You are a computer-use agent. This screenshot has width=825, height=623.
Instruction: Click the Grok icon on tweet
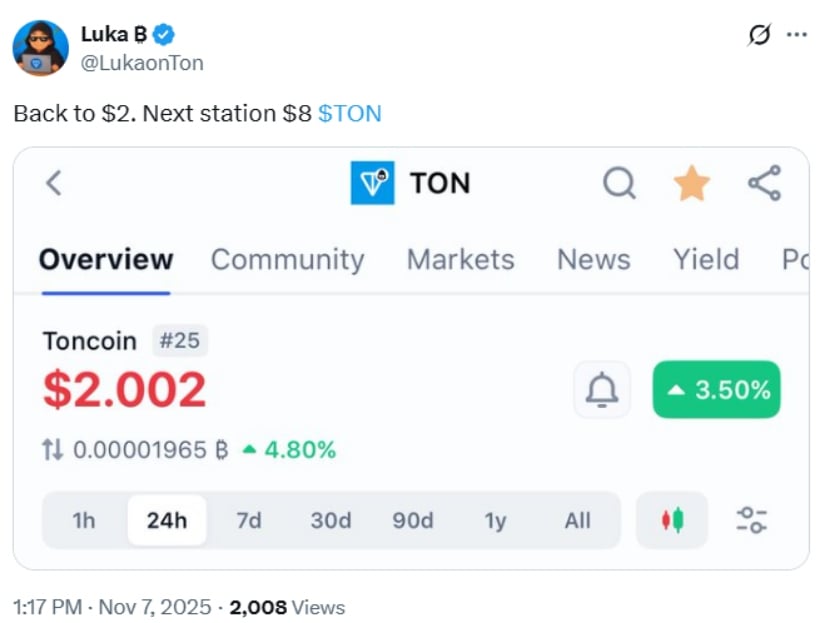[759, 35]
